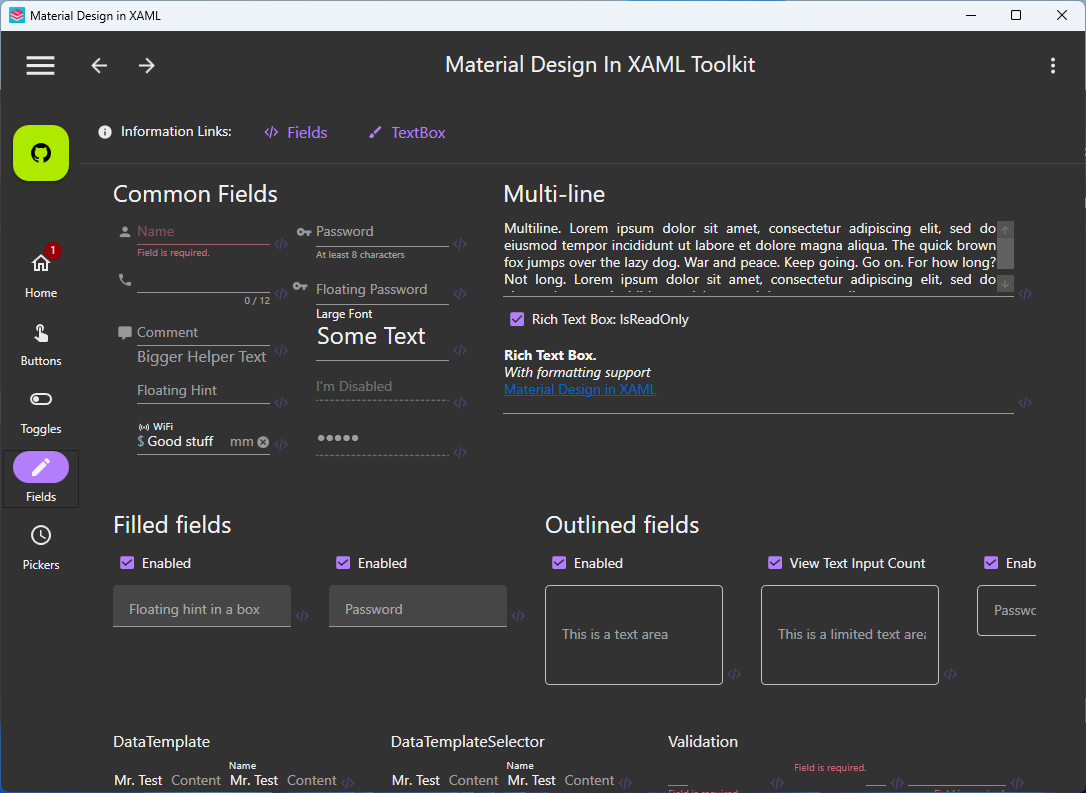
Task: View XAML code for Floating Hint field
Action: 281,402
